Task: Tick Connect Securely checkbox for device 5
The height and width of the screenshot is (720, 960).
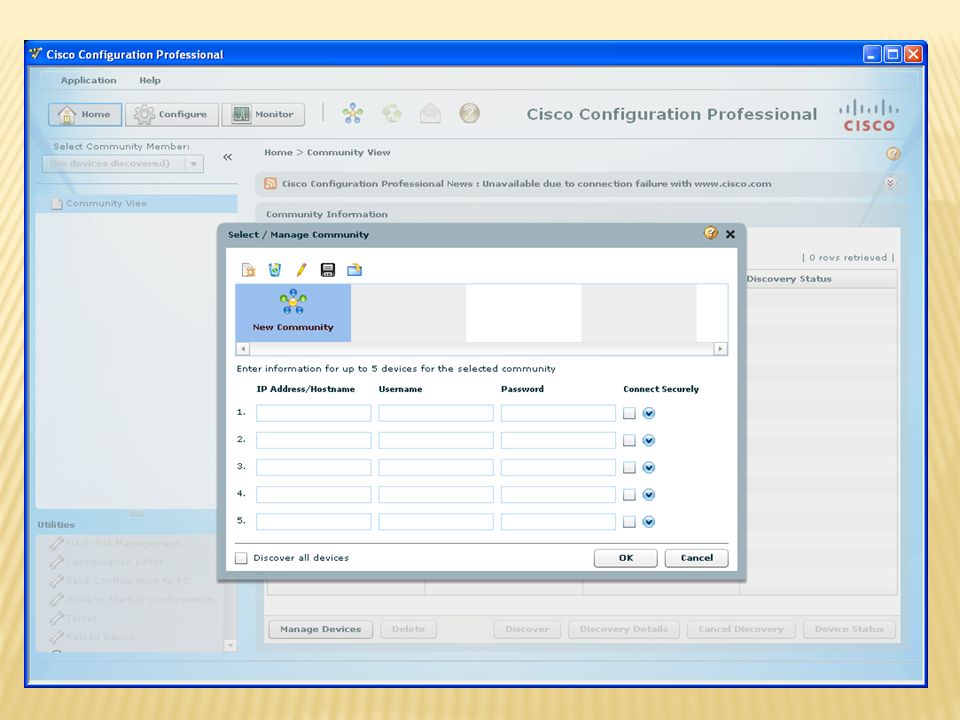Action: coord(629,522)
